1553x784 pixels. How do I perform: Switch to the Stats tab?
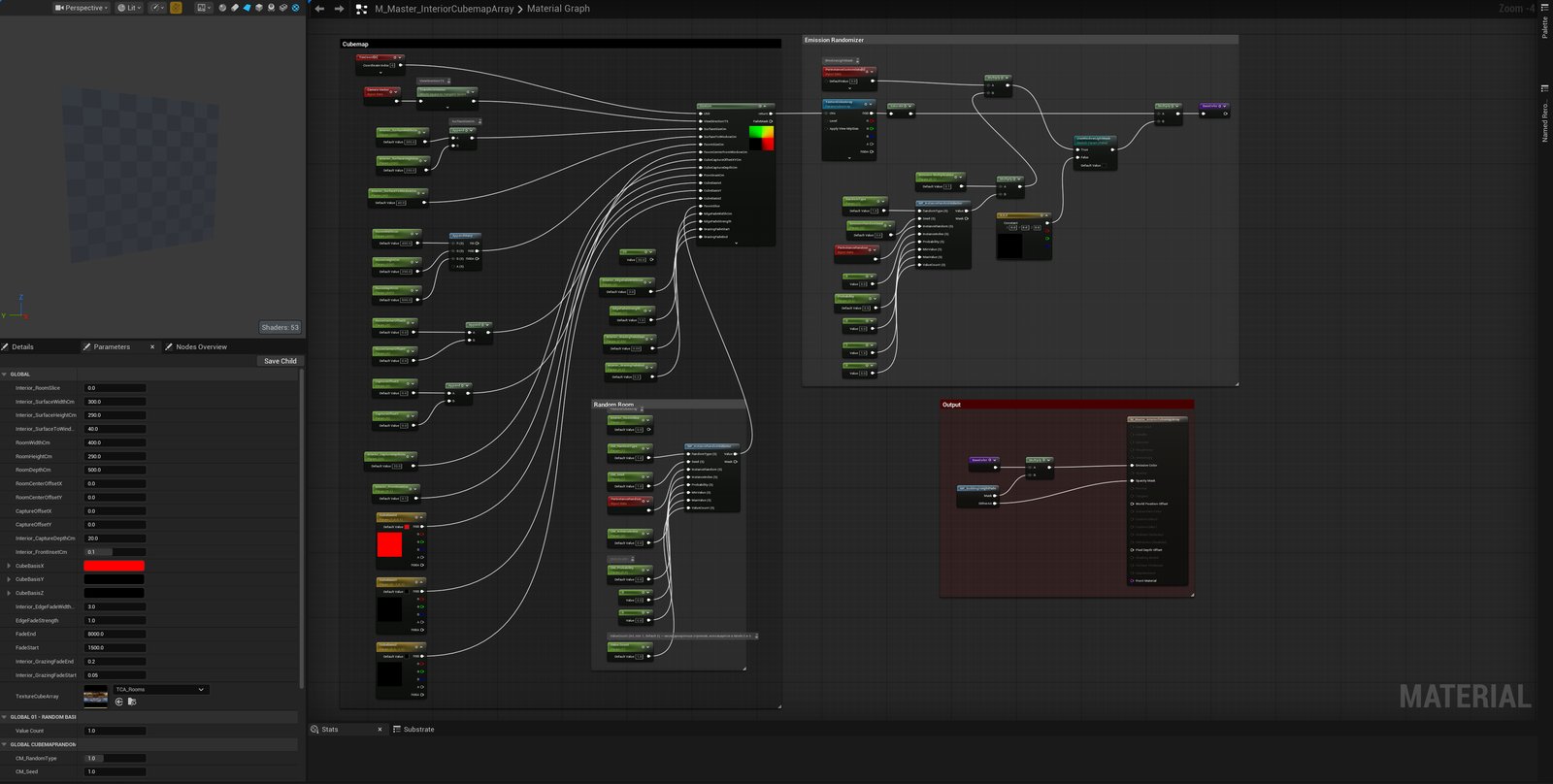click(329, 730)
